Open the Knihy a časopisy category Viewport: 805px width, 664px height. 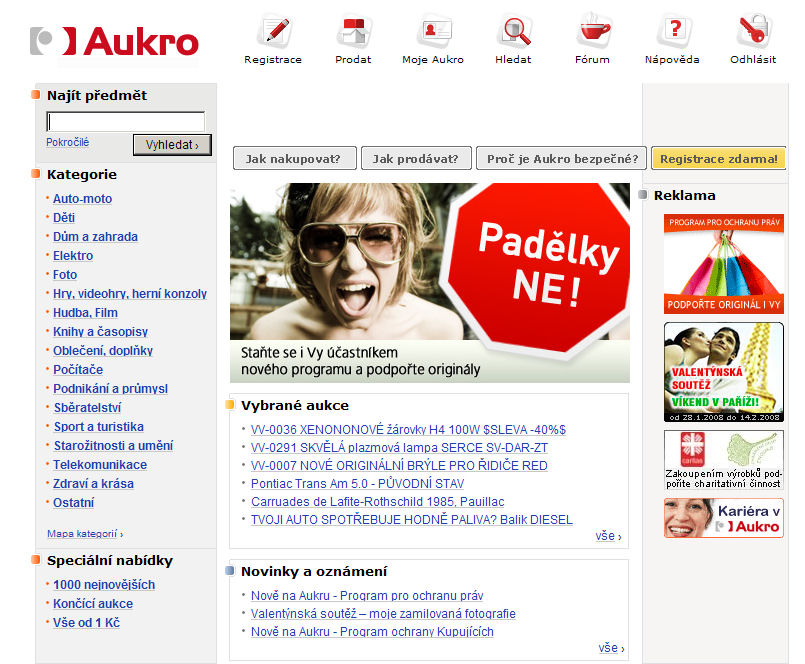coord(100,332)
